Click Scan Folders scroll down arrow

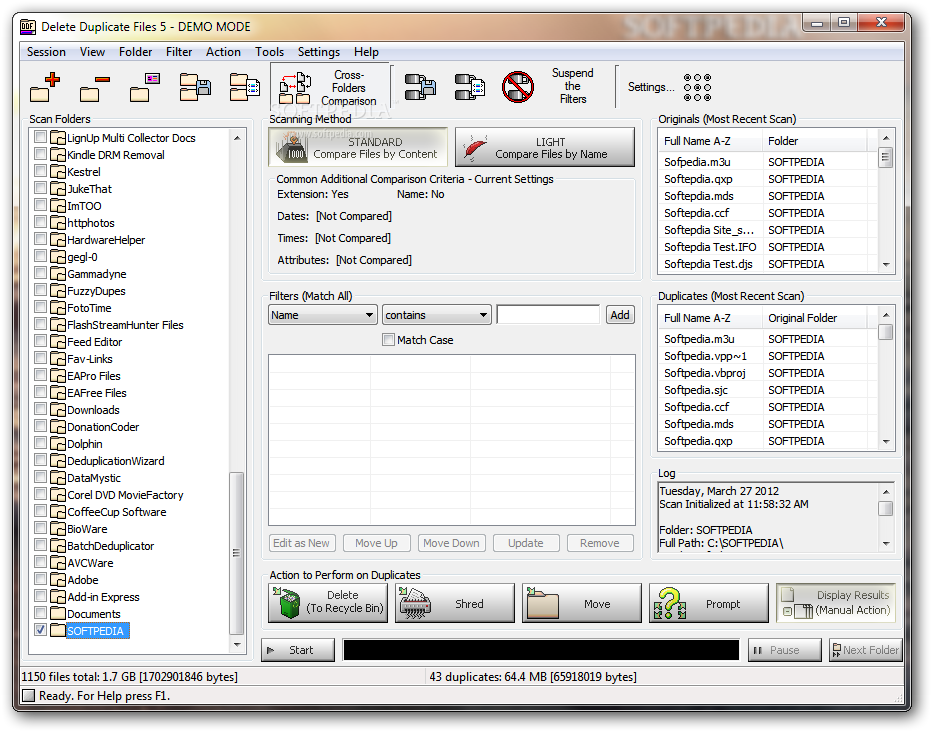pos(237,645)
